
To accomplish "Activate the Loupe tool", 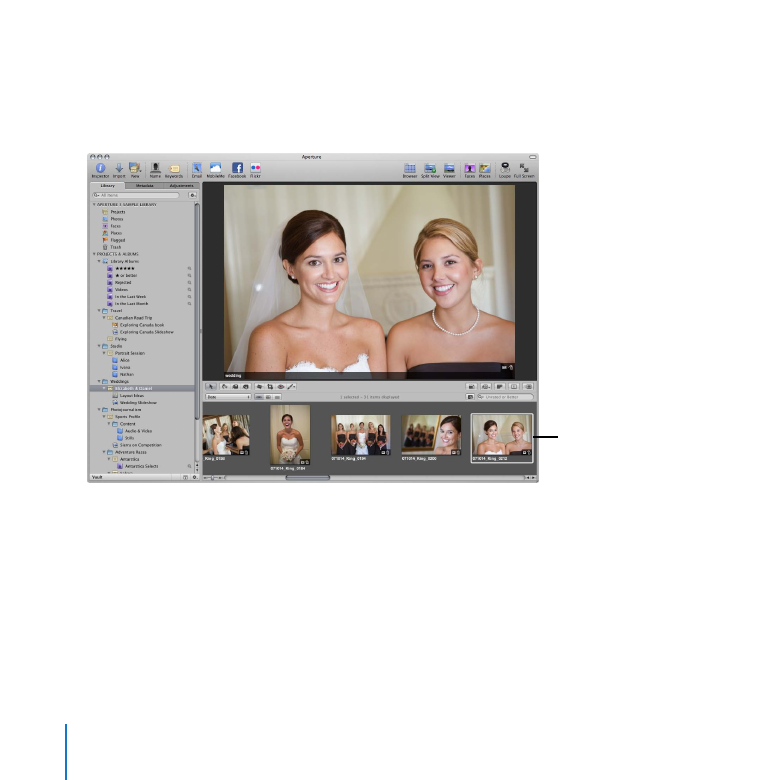I will [x=505, y=170].
